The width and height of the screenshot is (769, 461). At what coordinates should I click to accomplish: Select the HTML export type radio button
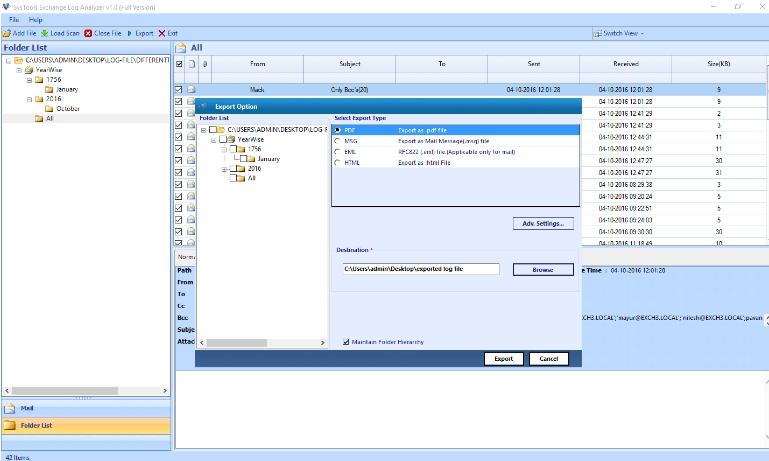(x=337, y=163)
